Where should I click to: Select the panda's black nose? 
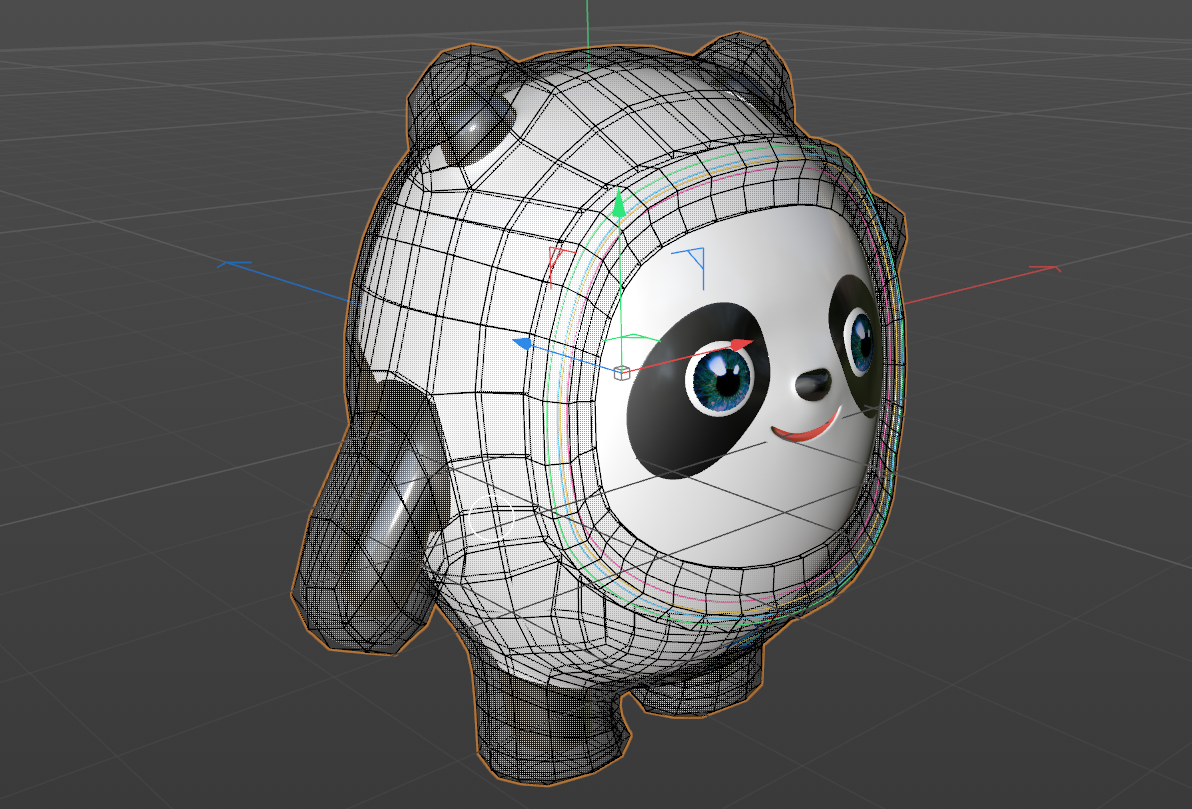tap(813, 385)
